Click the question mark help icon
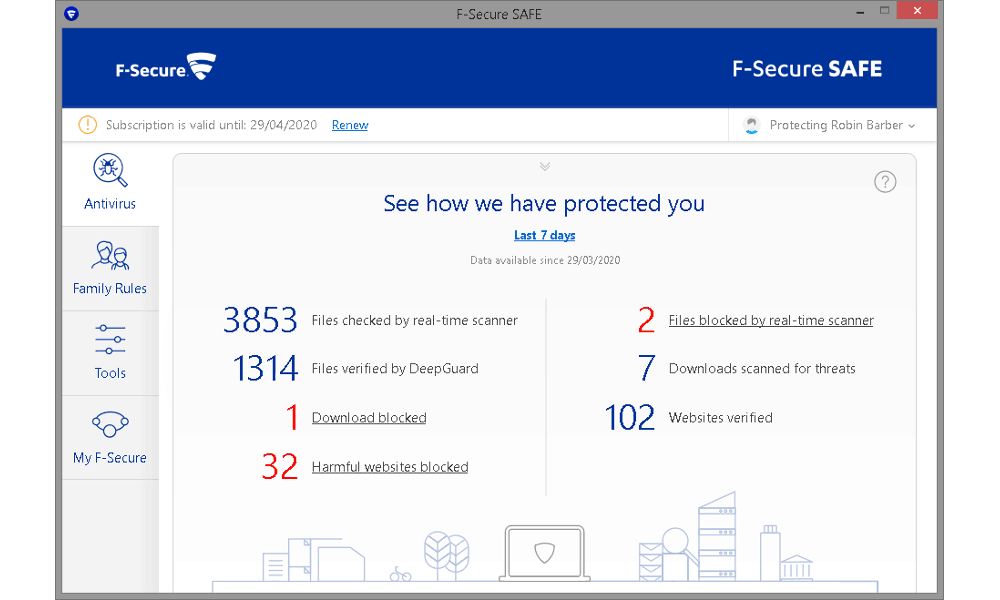The height and width of the screenshot is (600, 1000). coord(885,182)
